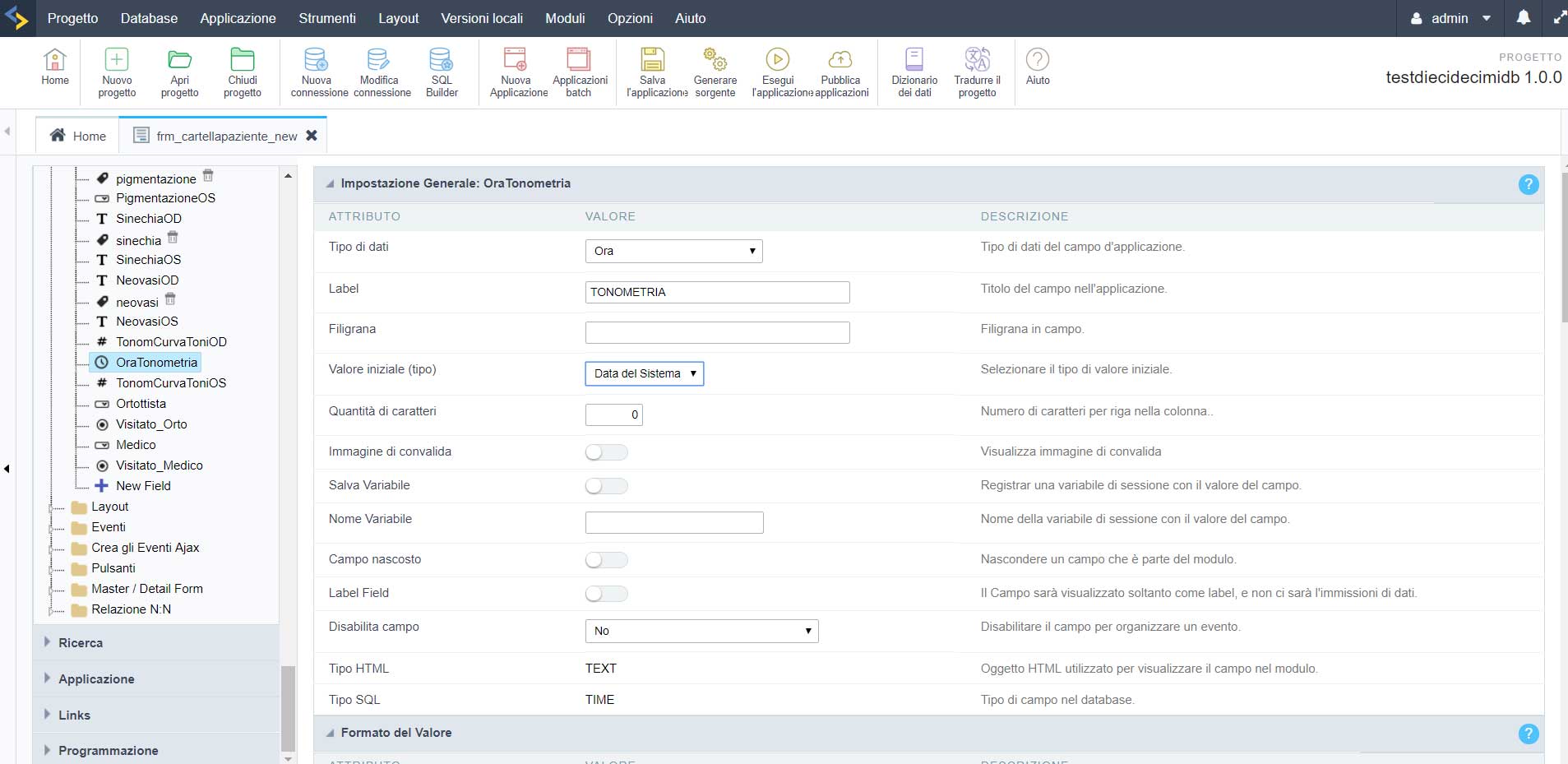The image size is (1568, 764).
Task: Click the sidebar tree scroll up arrow
Action: point(288,176)
